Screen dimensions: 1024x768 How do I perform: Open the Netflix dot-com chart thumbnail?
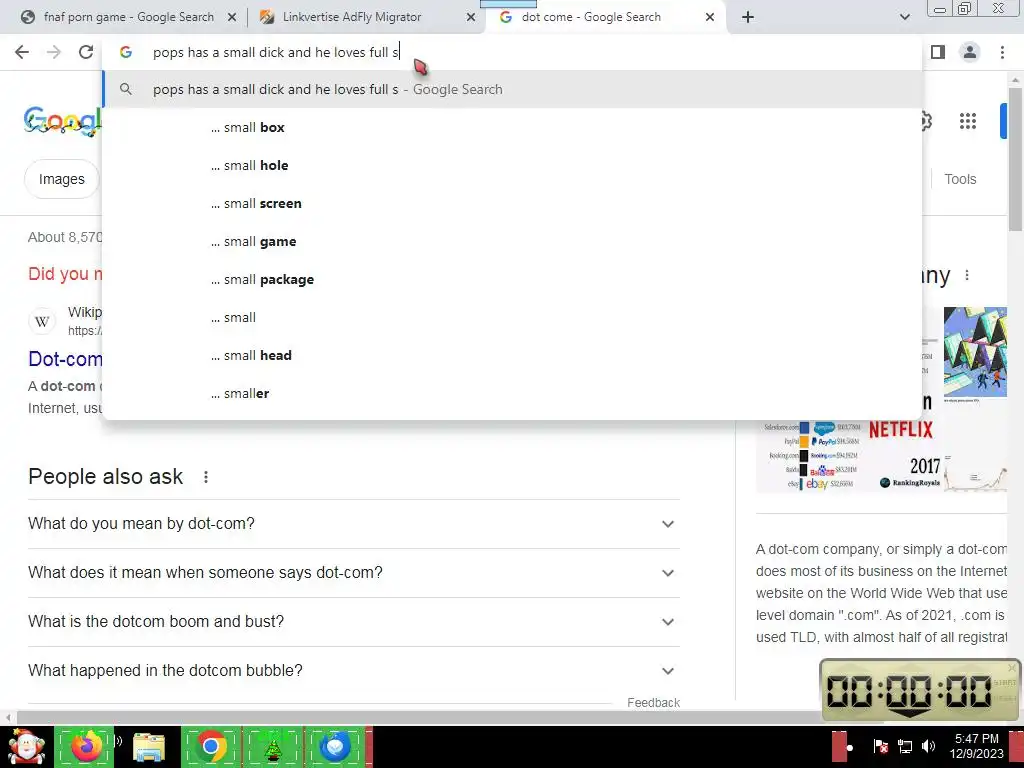pyautogui.click(x=848, y=455)
